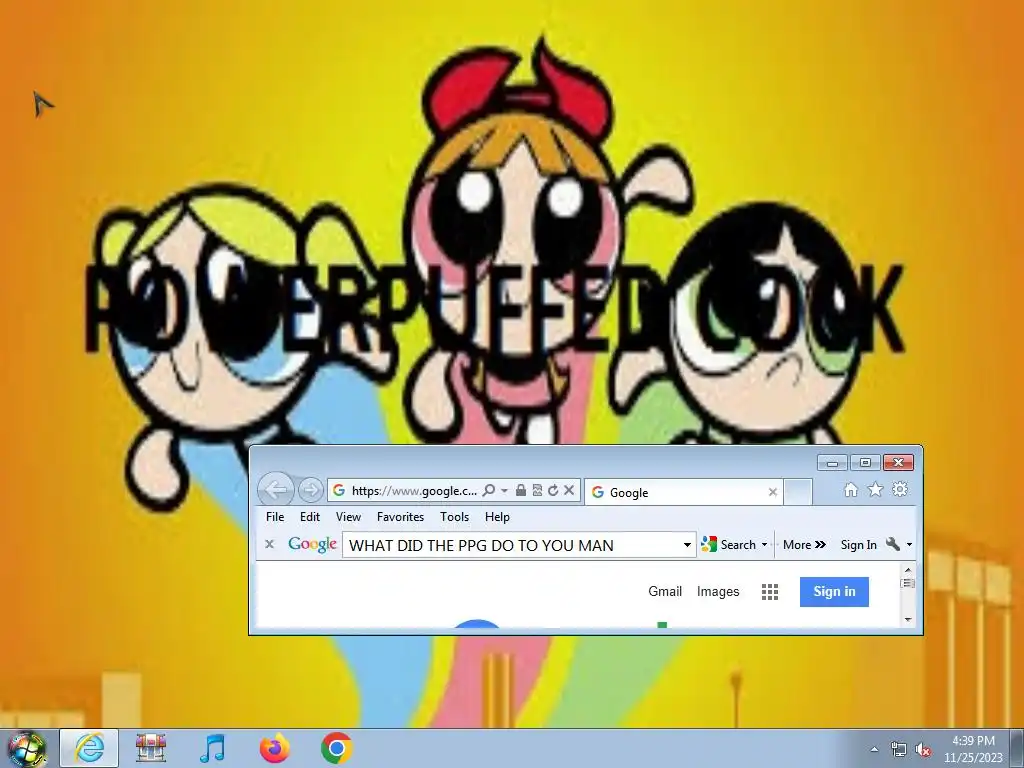Open the Tools menu
Viewport: 1024px width, 768px height.
455,517
